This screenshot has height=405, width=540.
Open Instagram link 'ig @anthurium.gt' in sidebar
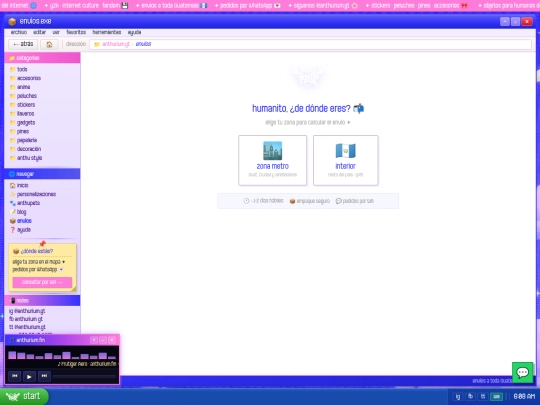tap(27, 311)
